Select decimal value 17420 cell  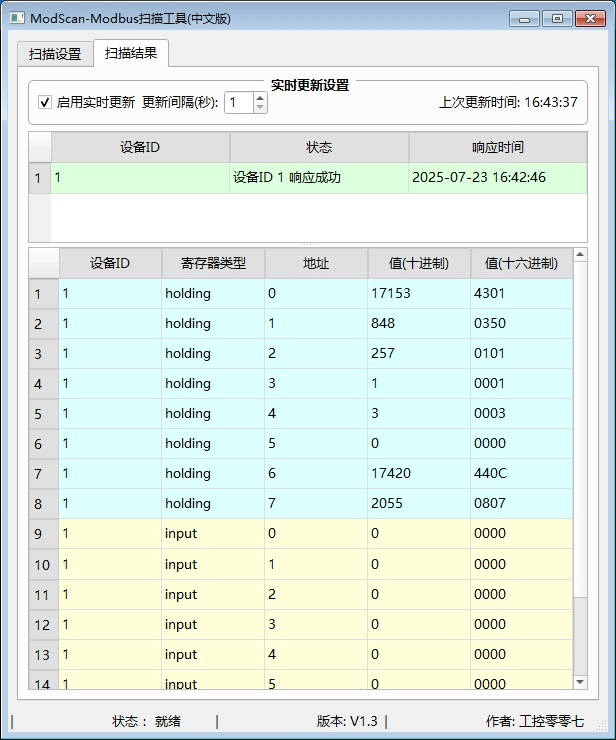point(419,473)
